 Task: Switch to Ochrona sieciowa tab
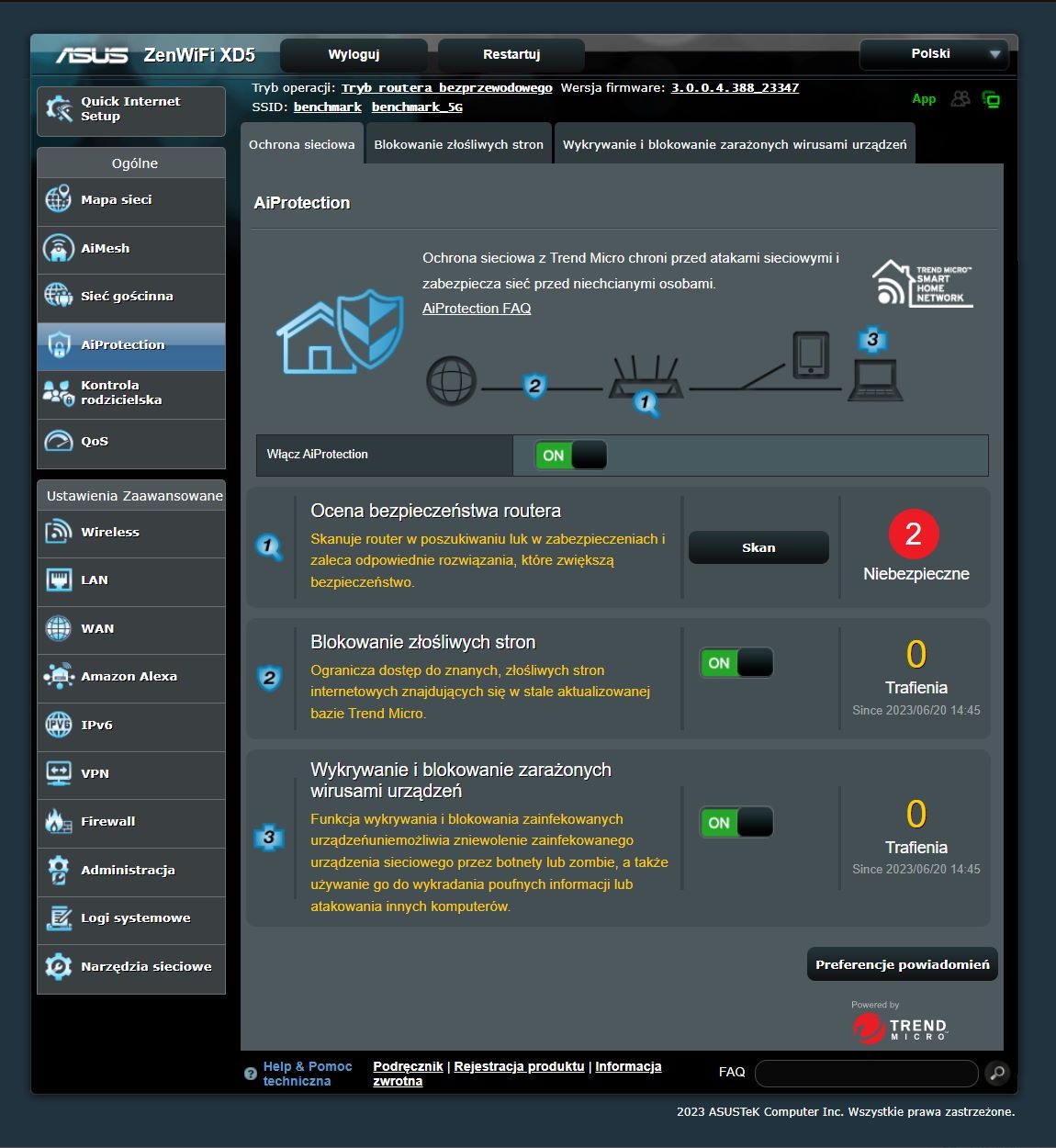point(302,144)
